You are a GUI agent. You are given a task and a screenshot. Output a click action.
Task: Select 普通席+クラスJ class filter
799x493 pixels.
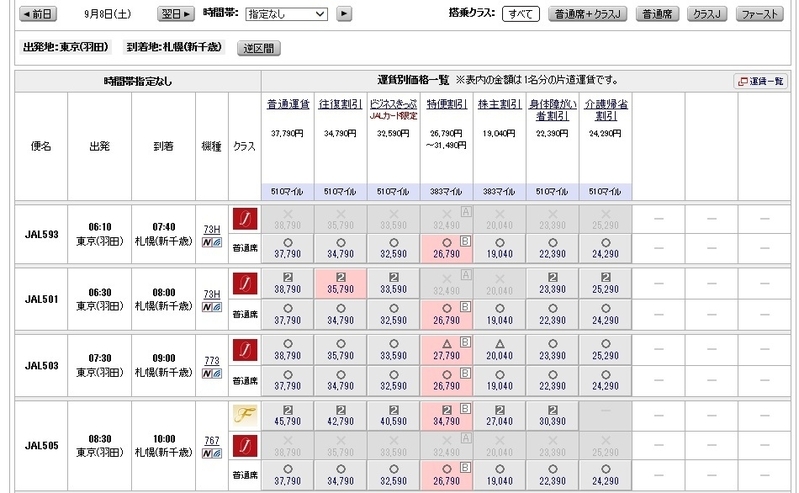(x=588, y=14)
